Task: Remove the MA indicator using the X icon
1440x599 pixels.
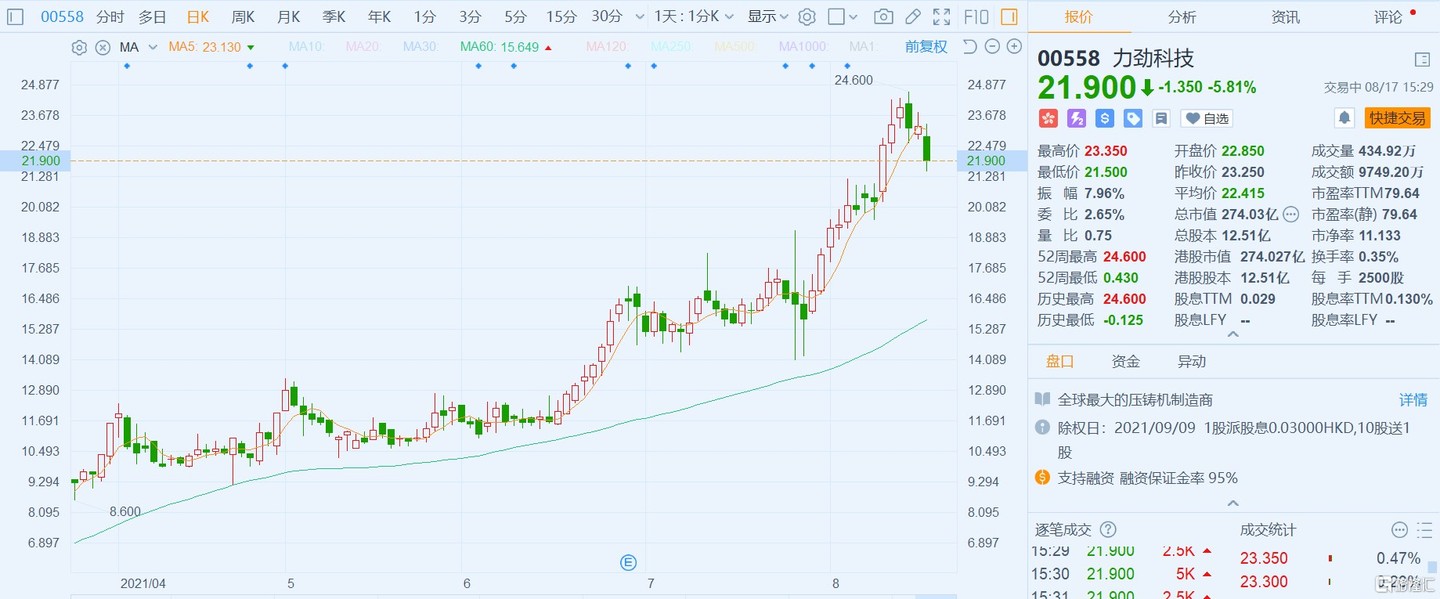Action: tap(101, 47)
